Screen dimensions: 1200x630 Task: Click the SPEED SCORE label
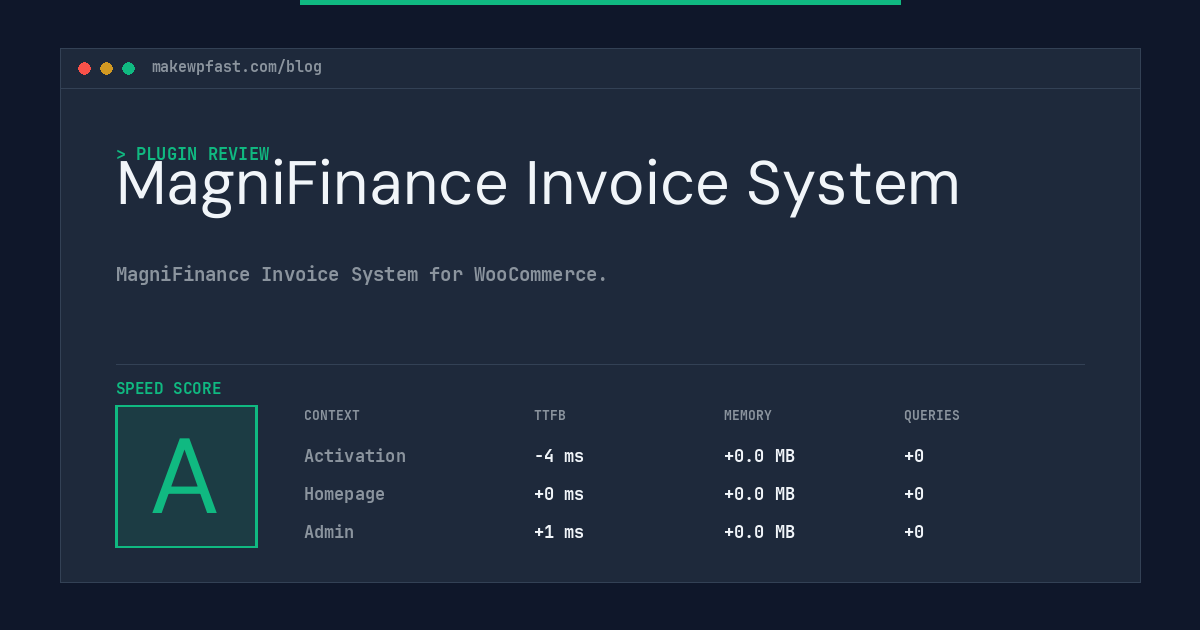coord(169,389)
